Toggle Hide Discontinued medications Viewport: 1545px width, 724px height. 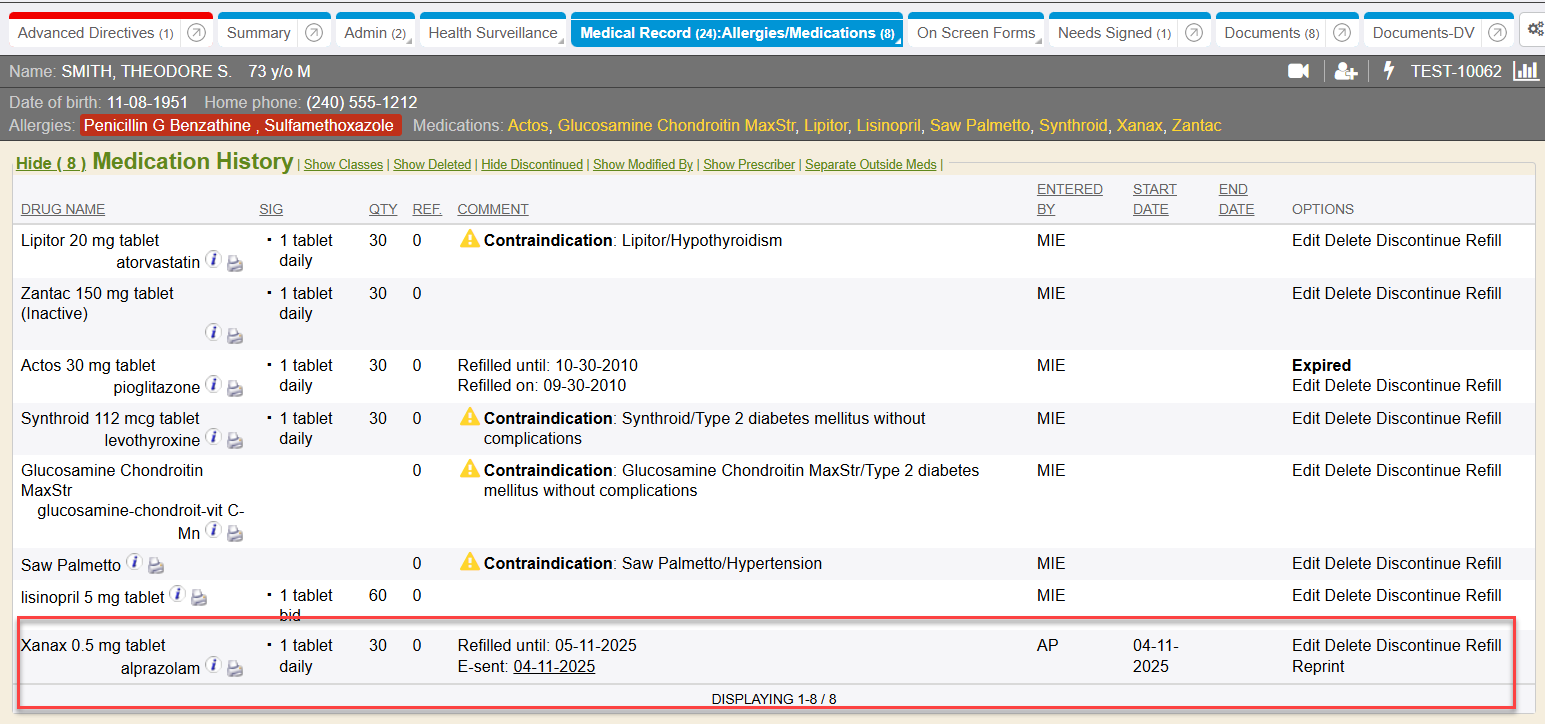tap(532, 165)
